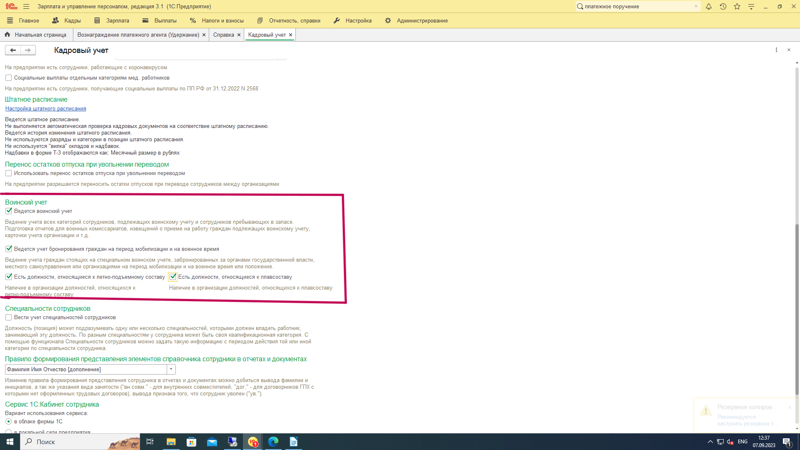Image resolution: width=800 pixels, height=450 pixels.
Task: Clear the search field text
Action: tap(696, 7)
